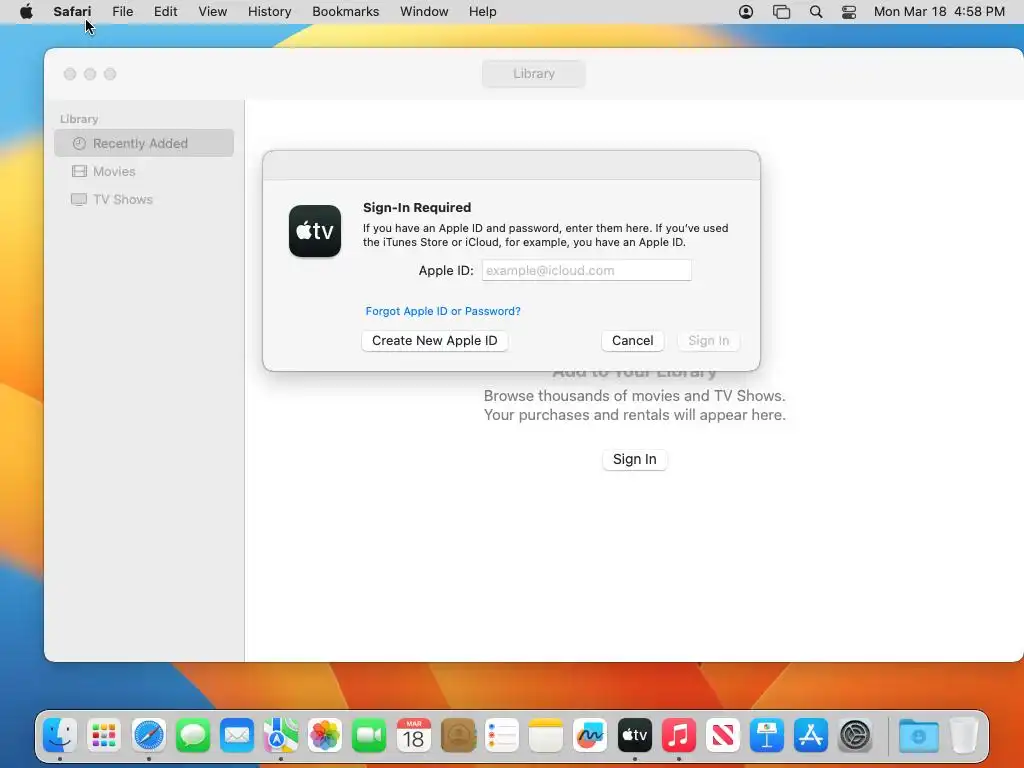Click Create New Apple ID button
Image resolution: width=1024 pixels, height=768 pixels.
pos(435,341)
